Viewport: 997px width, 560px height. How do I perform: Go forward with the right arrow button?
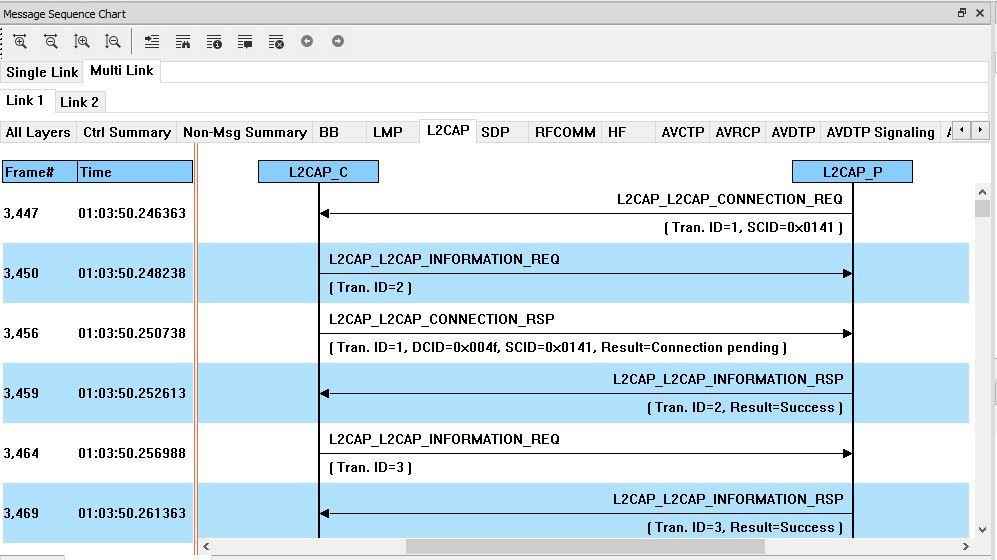[x=338, y=41]
